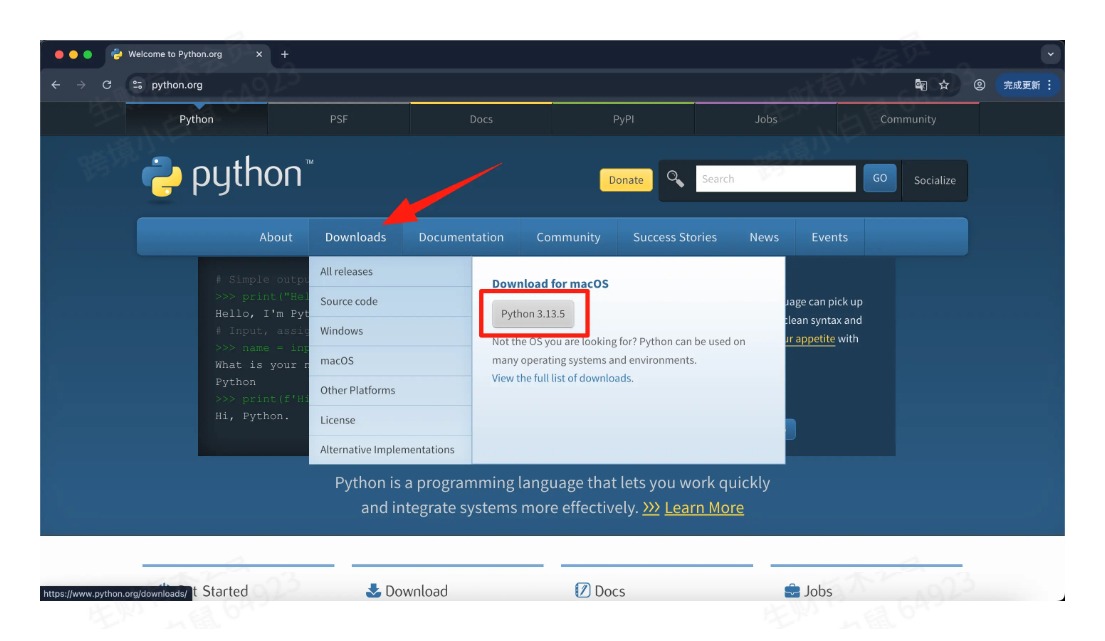Reload the page with refresh icon
The width and height of the screenshot is (1105, 641).
click(x=106, y=85)
